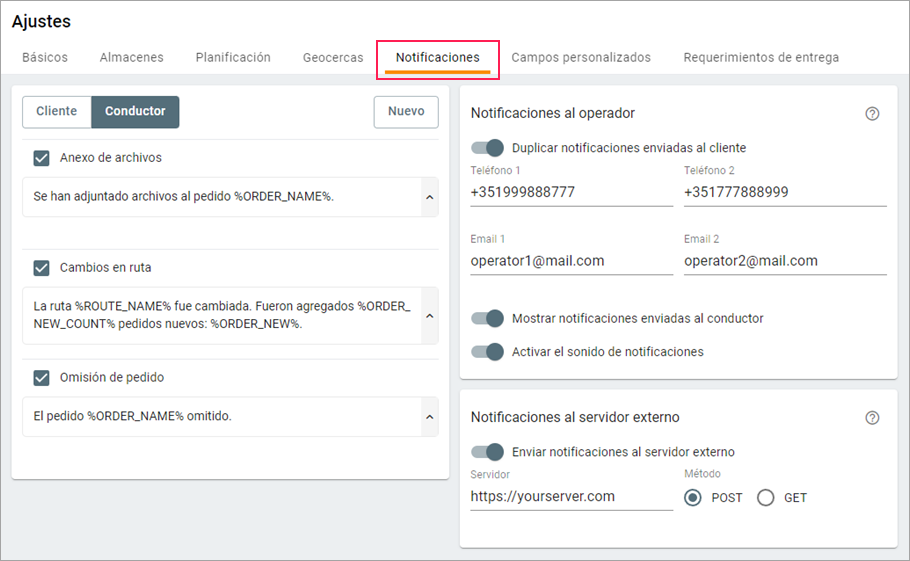Click the Nuevo button
Screen dimensions: 910x561
[x=406, y=111]
